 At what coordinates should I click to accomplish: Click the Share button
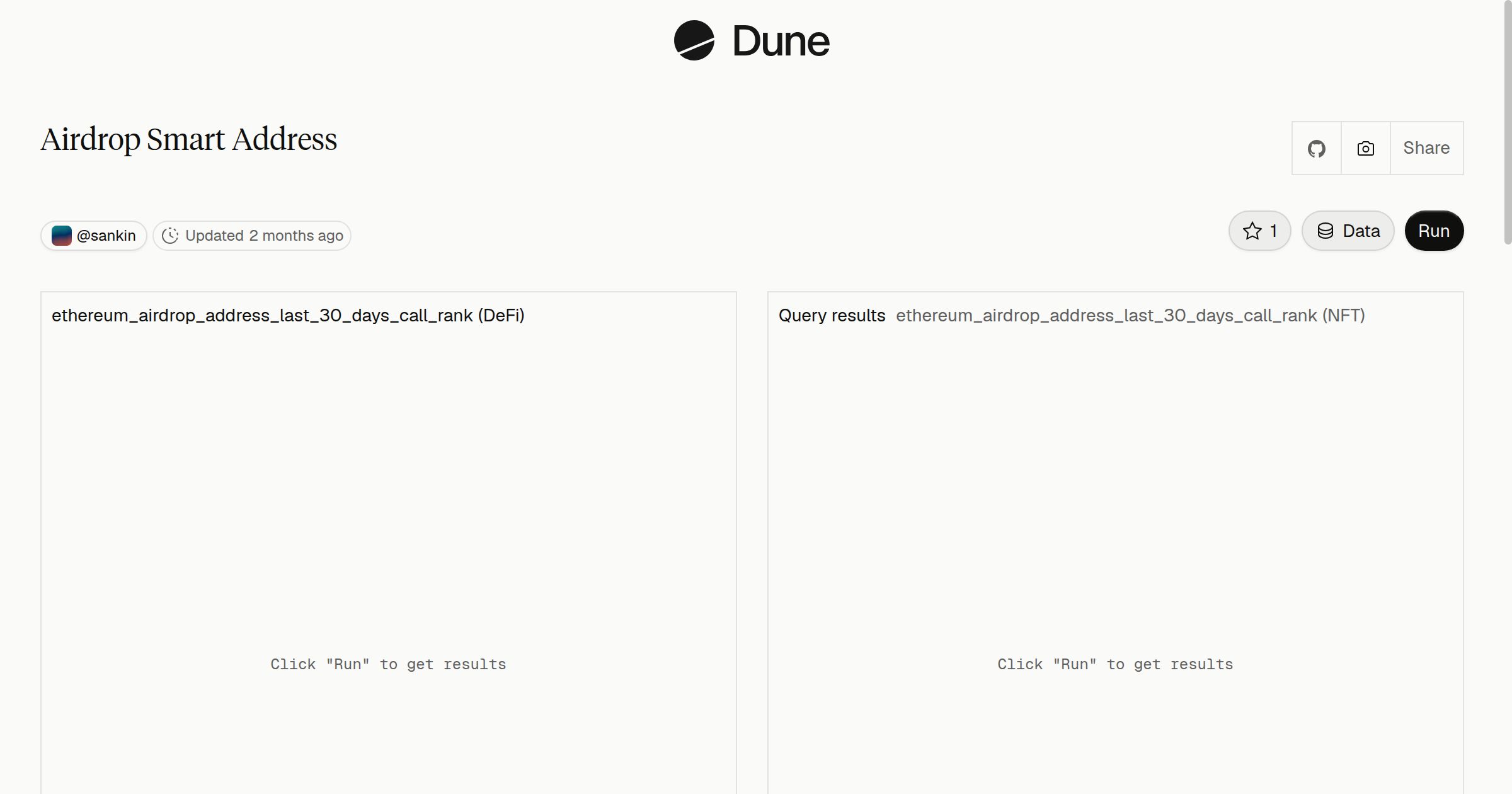(1426, 148)
